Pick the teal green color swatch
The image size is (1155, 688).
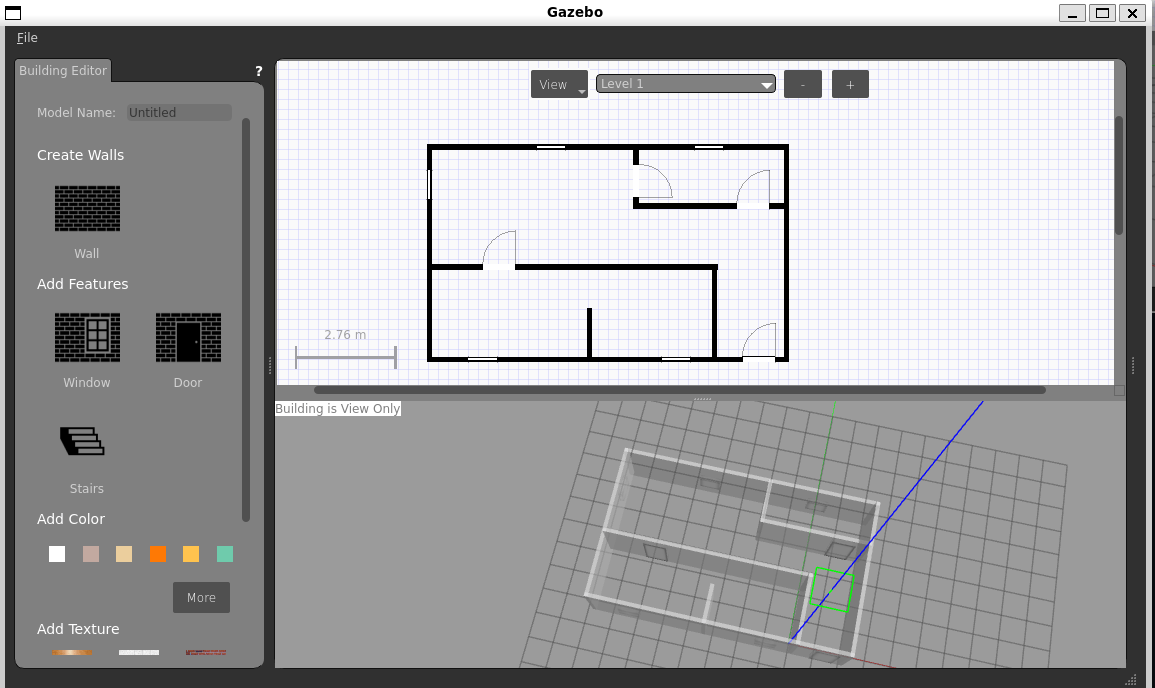(x=225, y=554)
